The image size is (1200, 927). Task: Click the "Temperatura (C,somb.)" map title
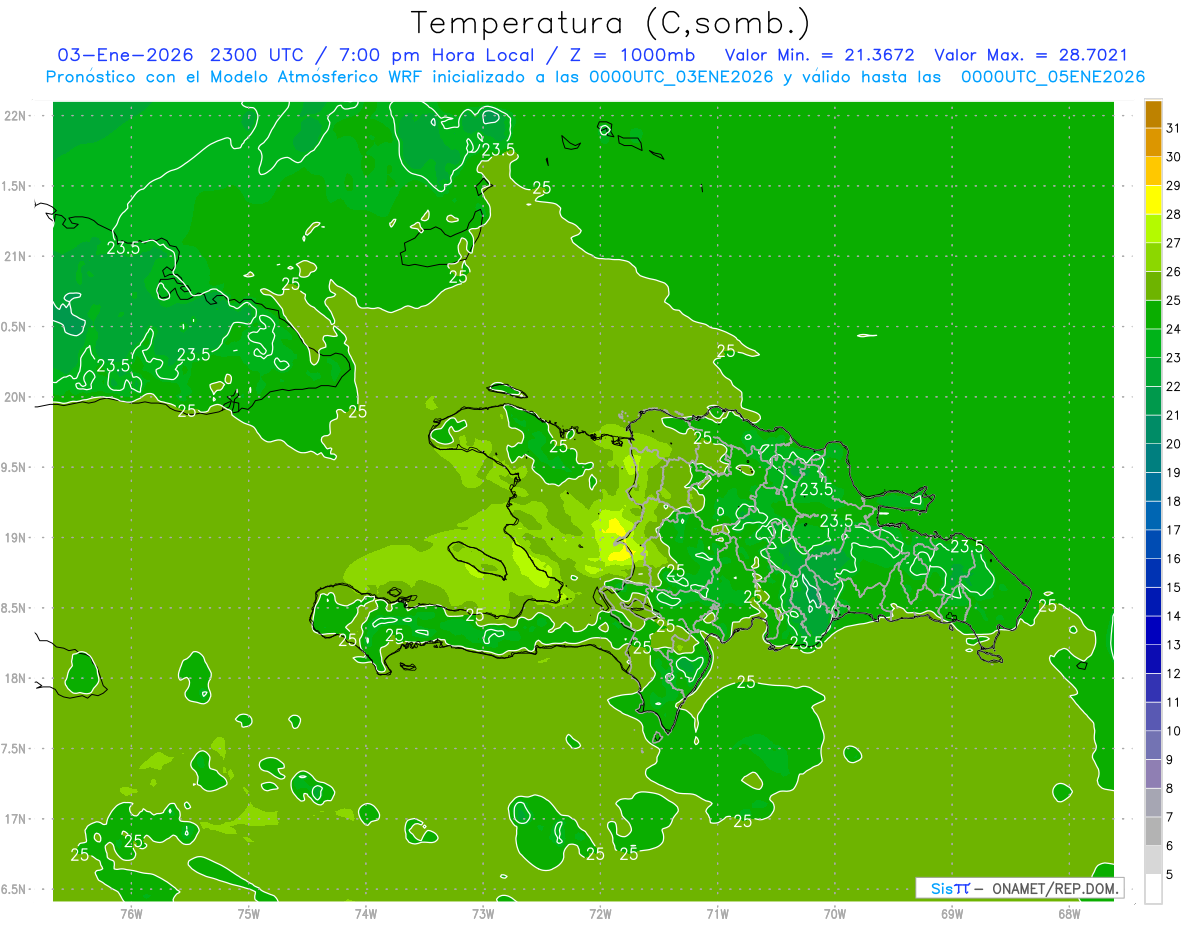pyautogui.click(x=611, y=23)
